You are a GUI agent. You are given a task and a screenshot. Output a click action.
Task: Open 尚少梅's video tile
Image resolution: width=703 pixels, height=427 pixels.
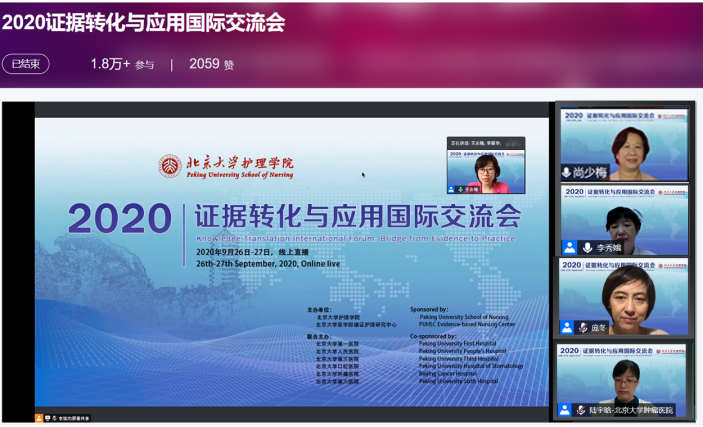tap(624, 144)
